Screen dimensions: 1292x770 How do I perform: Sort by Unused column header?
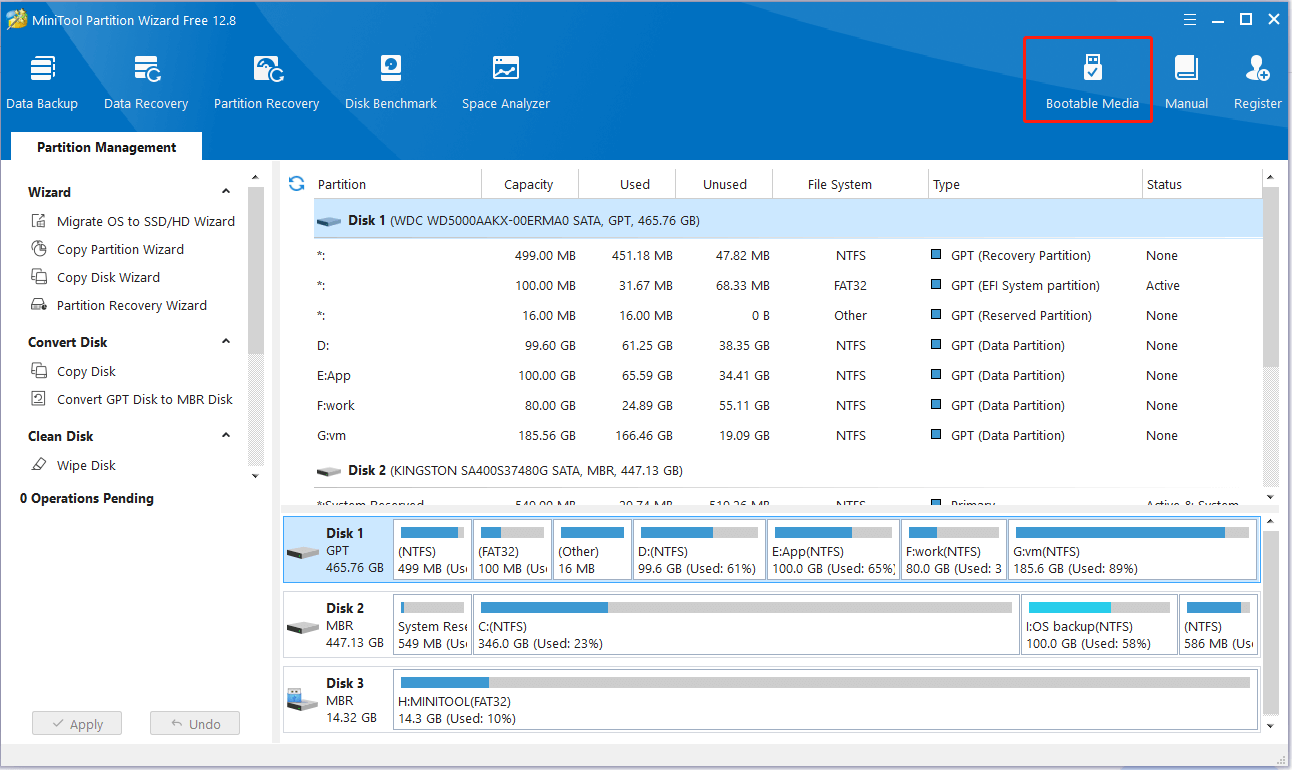[725, 184]
